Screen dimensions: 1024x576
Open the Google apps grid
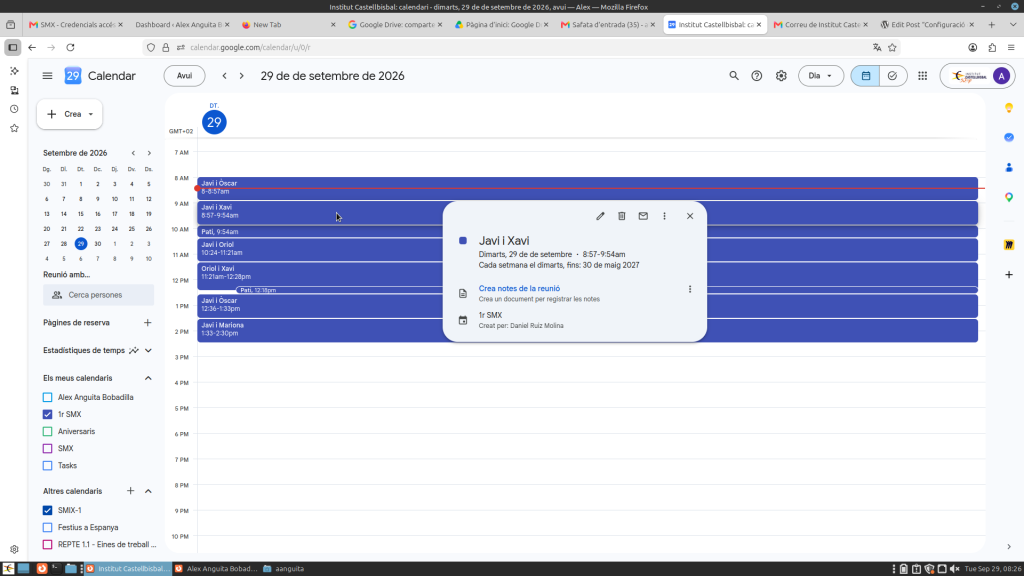tap(922, 76)
